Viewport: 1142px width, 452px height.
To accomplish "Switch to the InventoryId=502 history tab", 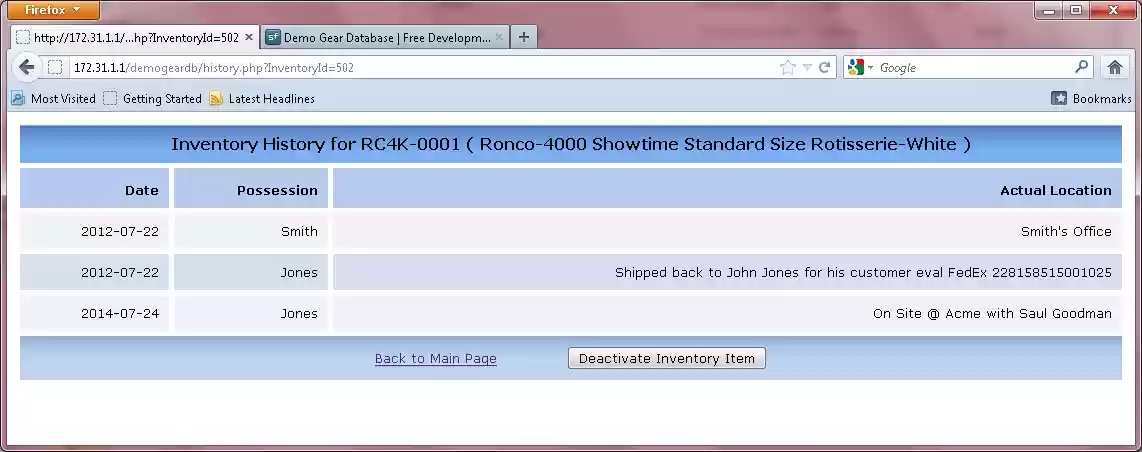I will [x=135, y=38].
